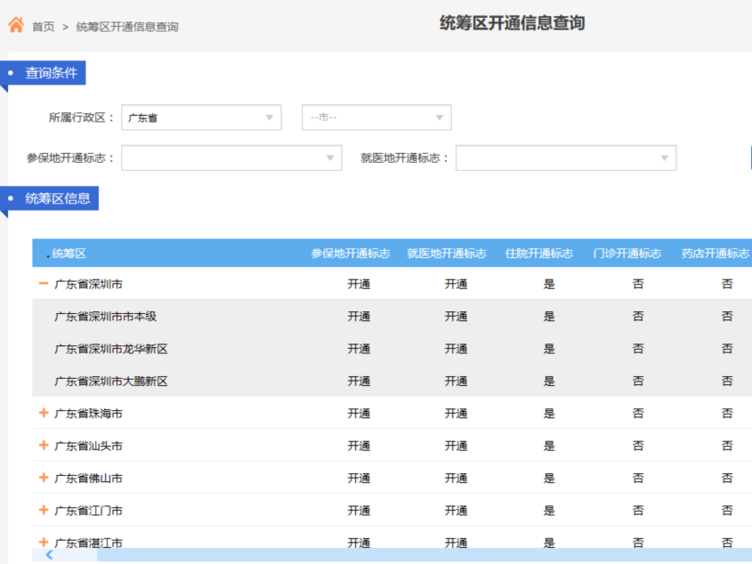Click the 查询条件 section tab
Image resolution: width=752 pixels, height=564 pixels.
[50, 73]
